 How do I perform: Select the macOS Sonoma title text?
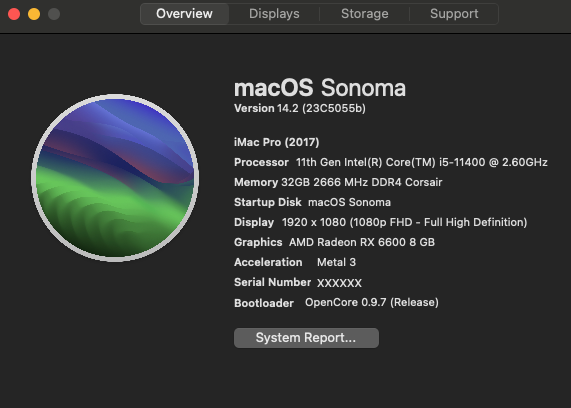(x=320, y=88)
